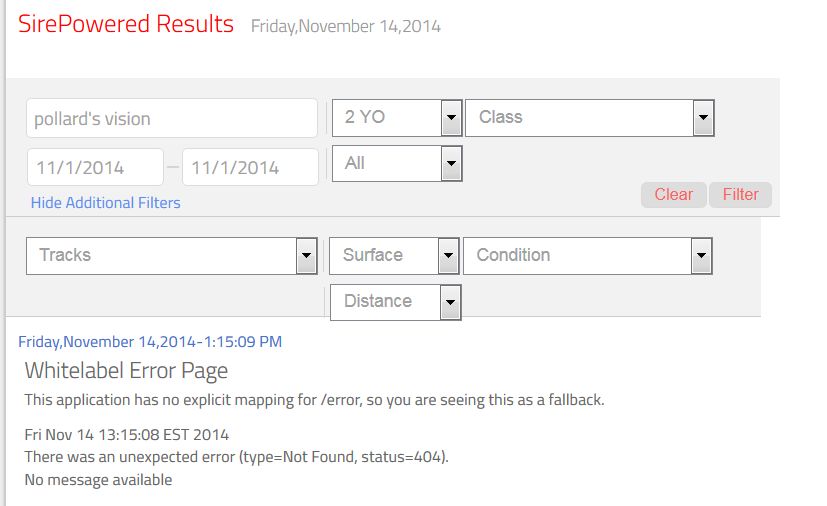Click the "no explicit mapping" error description

click(314, 400)
